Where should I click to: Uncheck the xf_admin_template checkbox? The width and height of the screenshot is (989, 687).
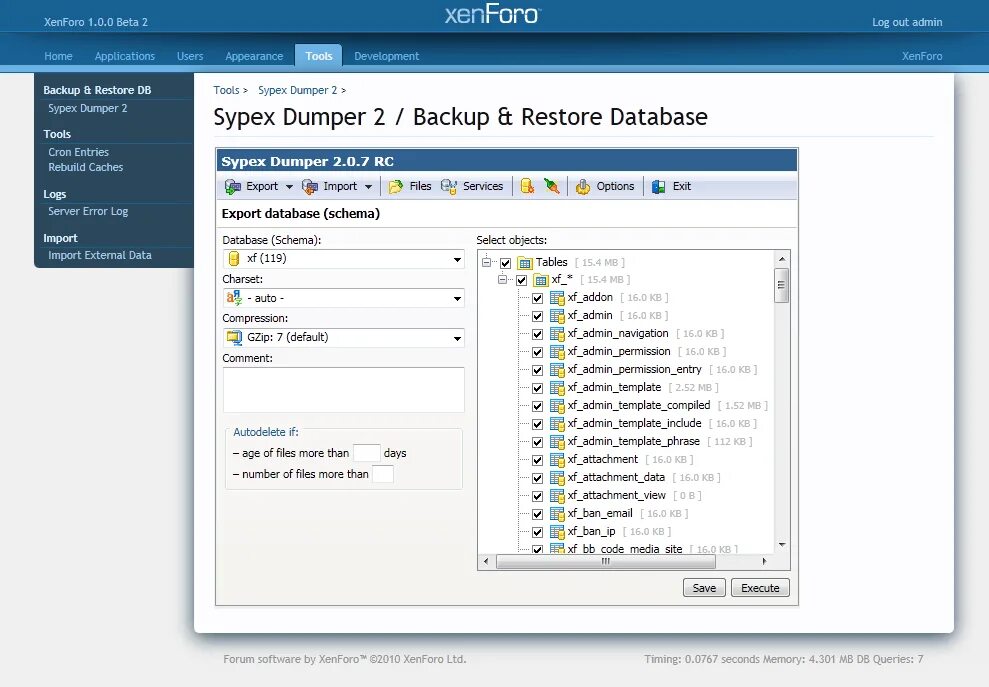pyautogui.click(x=537, y=388)
